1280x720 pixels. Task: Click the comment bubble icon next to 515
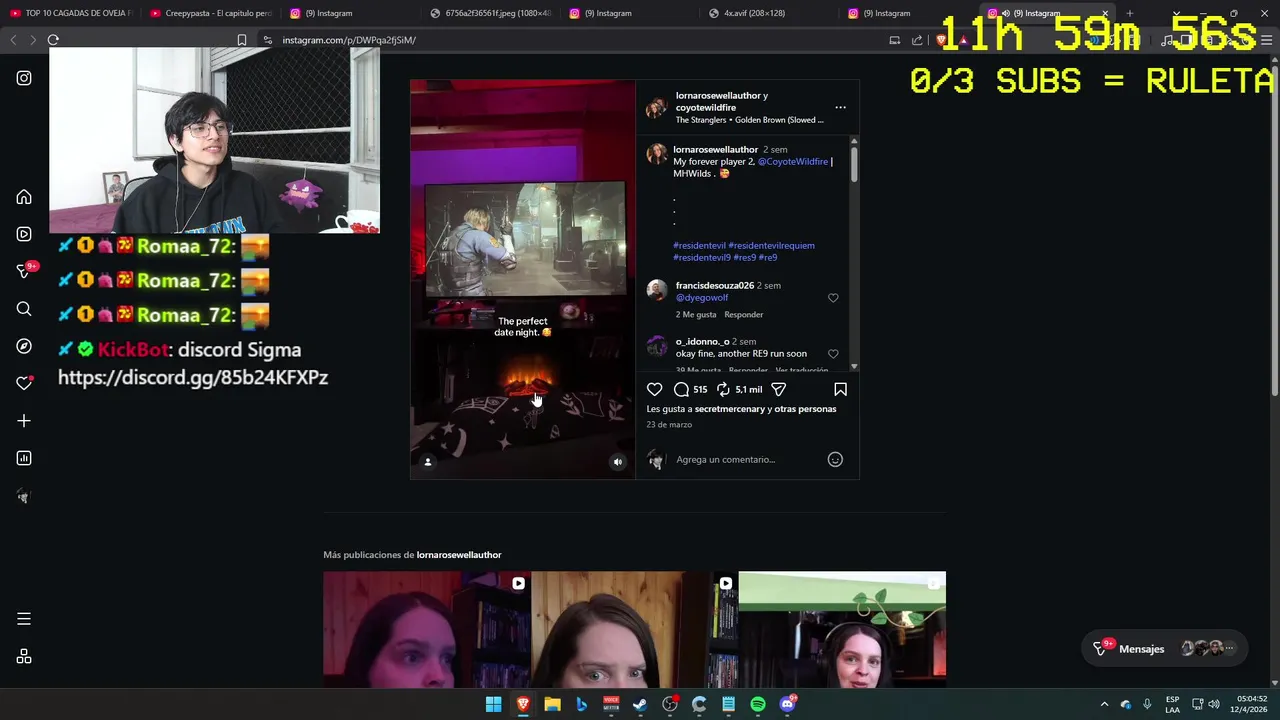coord(681,389)
